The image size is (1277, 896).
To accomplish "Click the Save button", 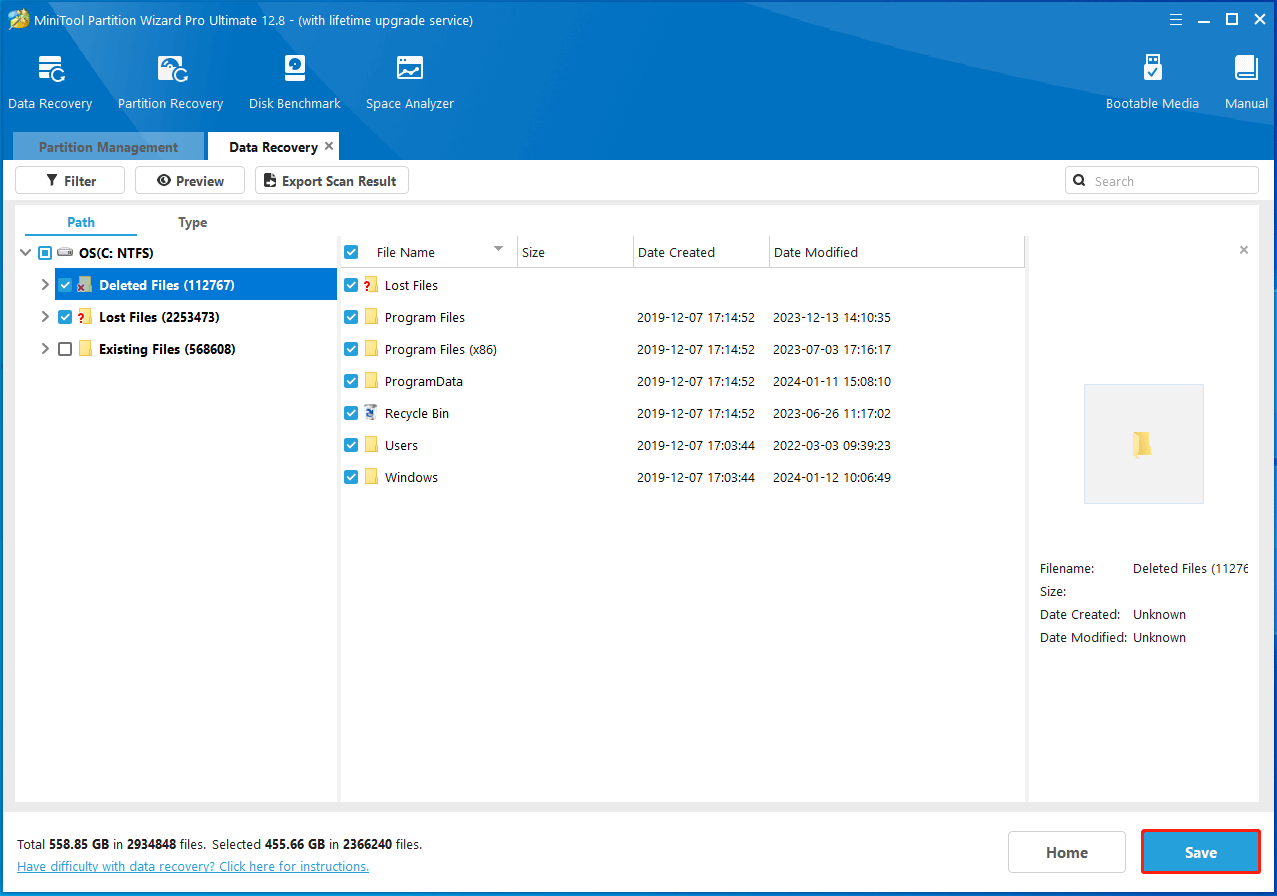I will point(1201,852).
